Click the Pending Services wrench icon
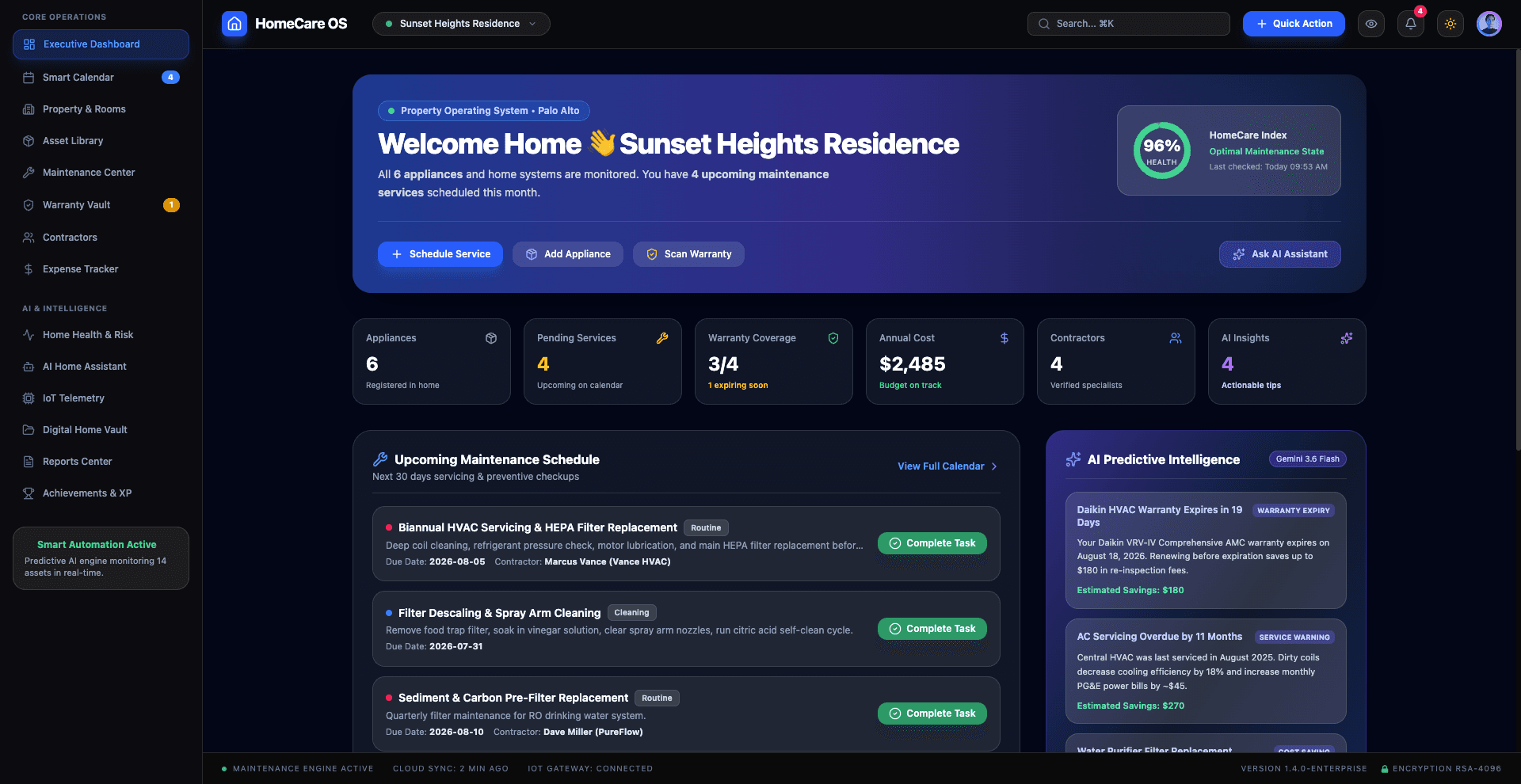Viewport: 1521px width, 784px height. point(662,338)
